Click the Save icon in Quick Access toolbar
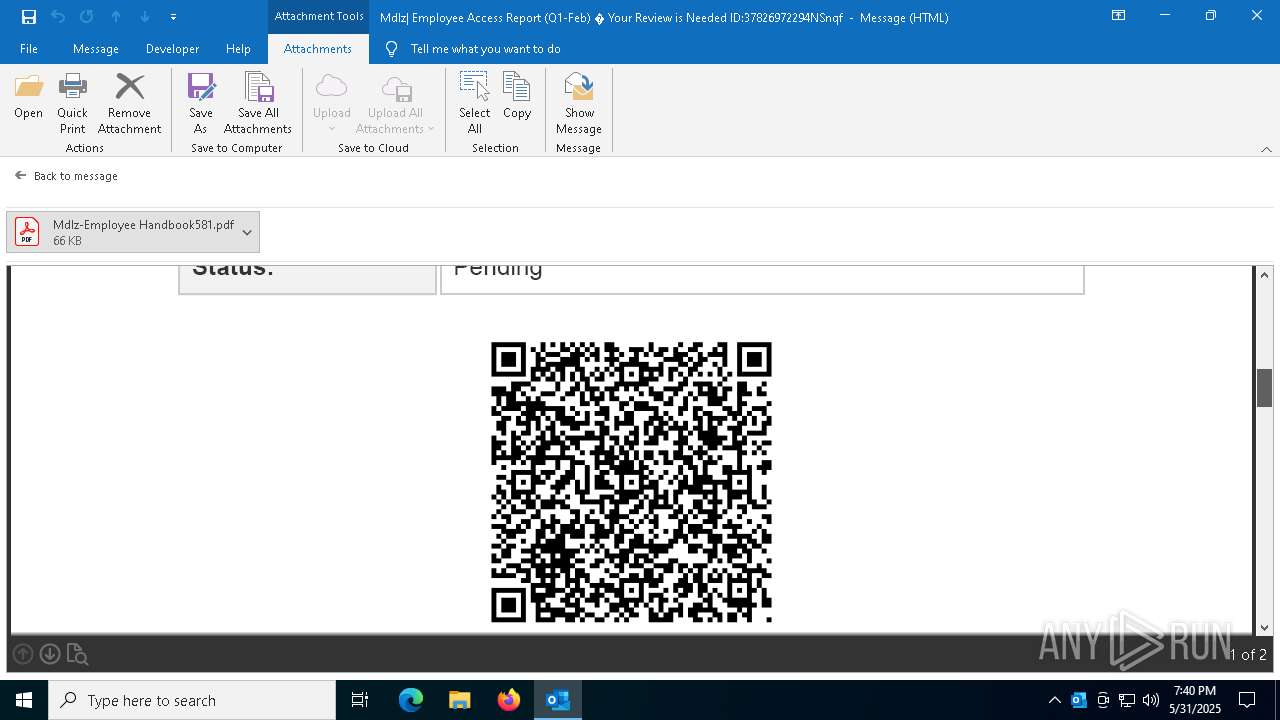 click(29, 17)
